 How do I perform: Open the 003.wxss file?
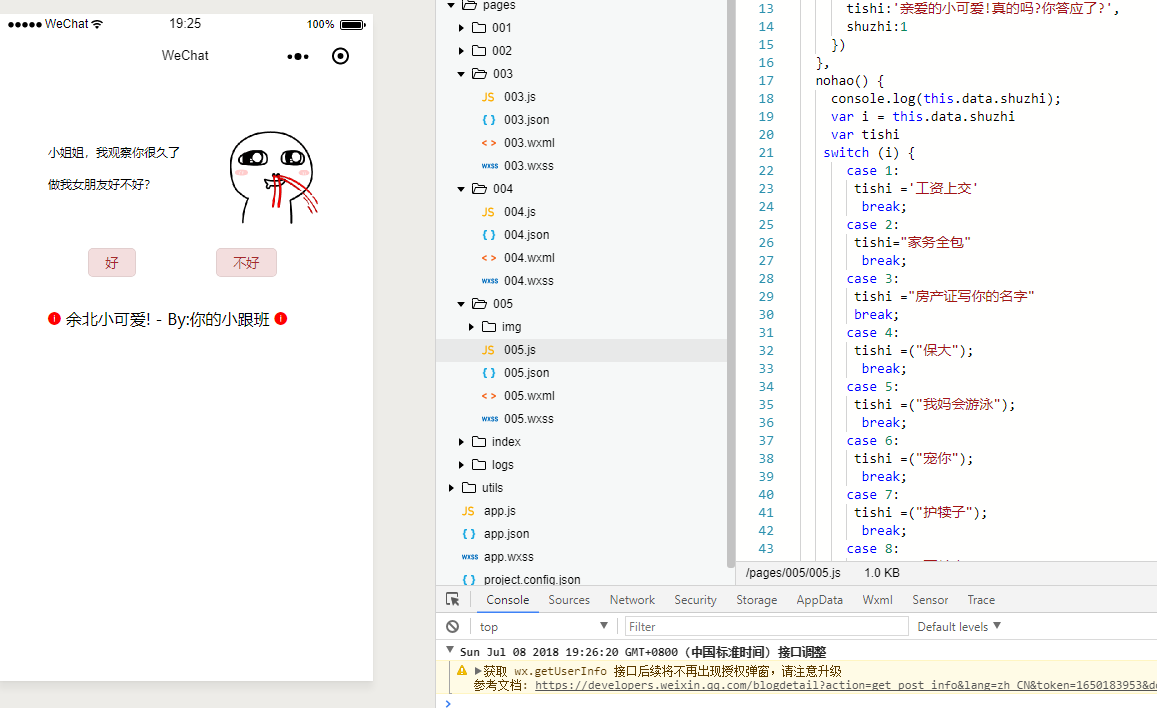click(528, 165)
